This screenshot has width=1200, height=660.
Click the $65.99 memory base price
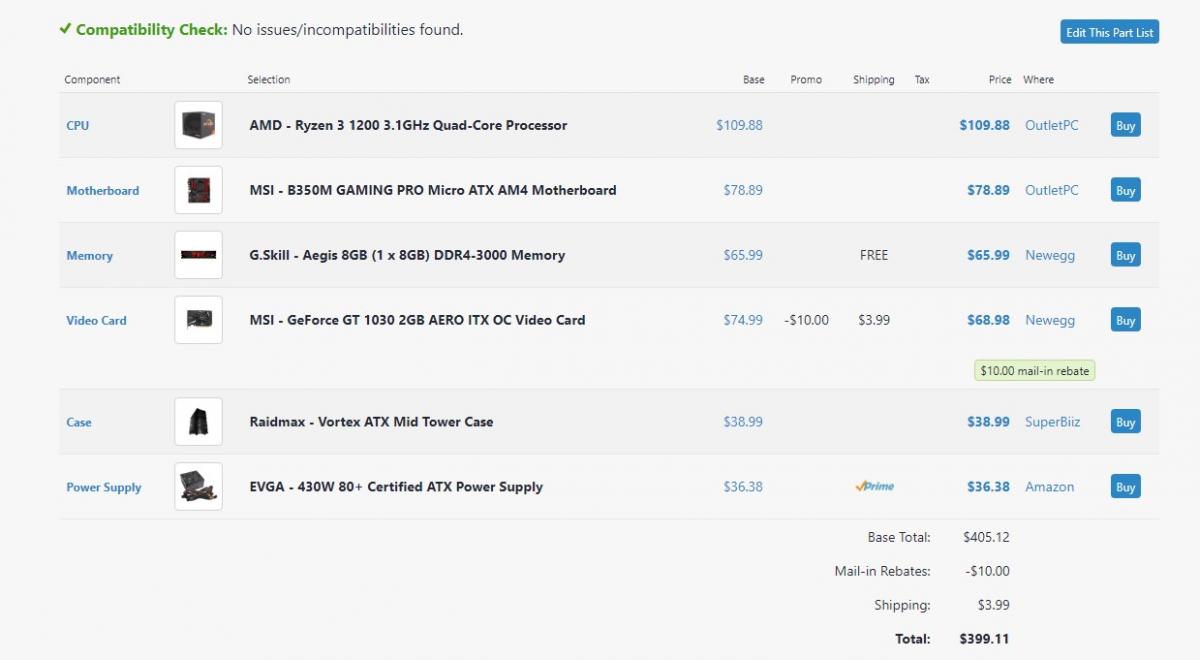coord(743,255)
